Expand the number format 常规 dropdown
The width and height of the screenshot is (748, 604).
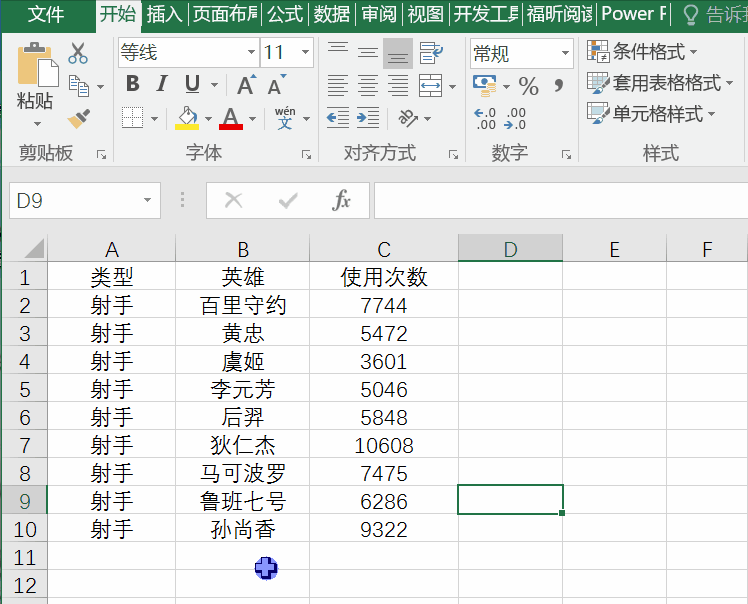coord(565,53)
